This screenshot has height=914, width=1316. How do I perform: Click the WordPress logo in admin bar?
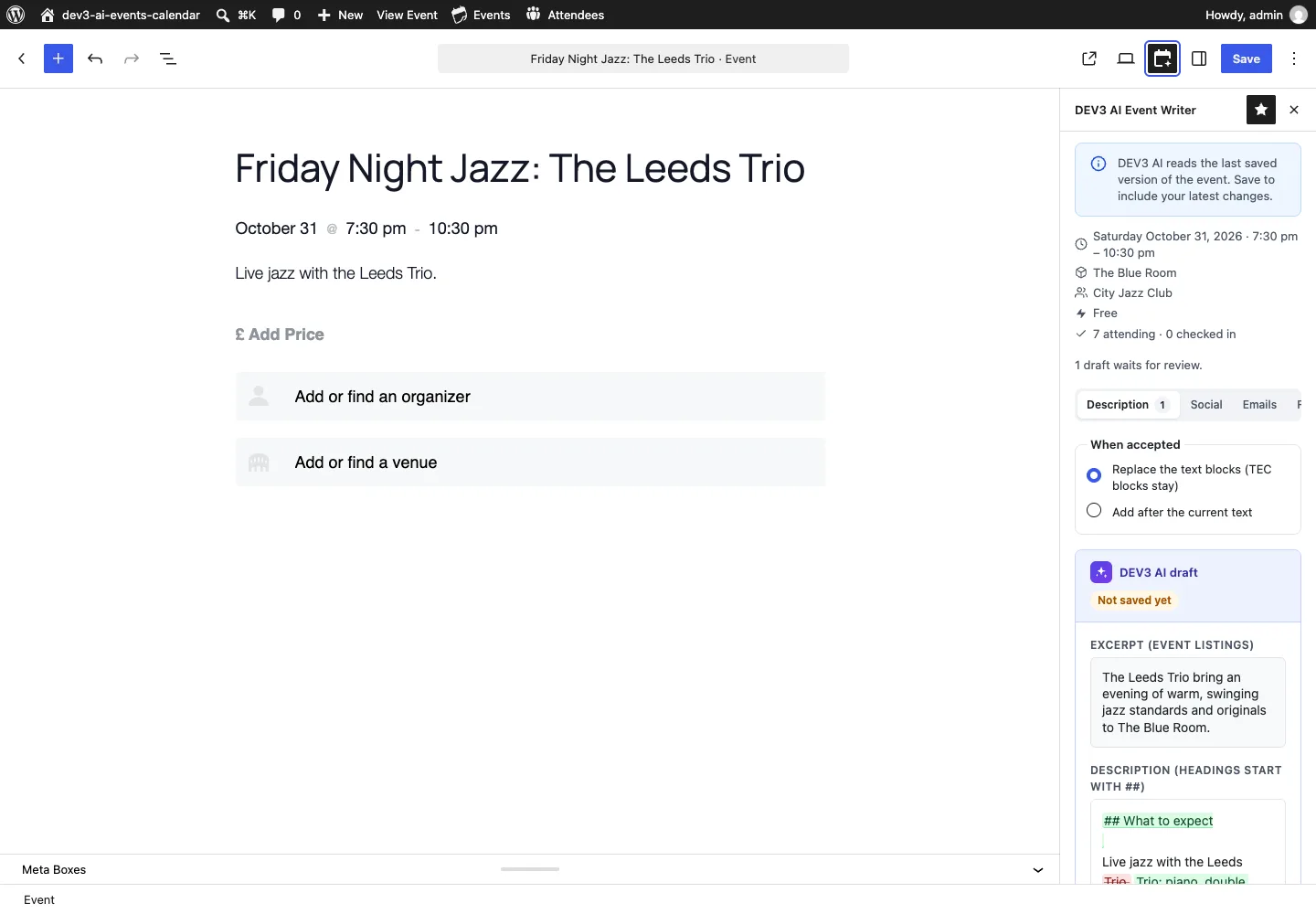(16, 15)
